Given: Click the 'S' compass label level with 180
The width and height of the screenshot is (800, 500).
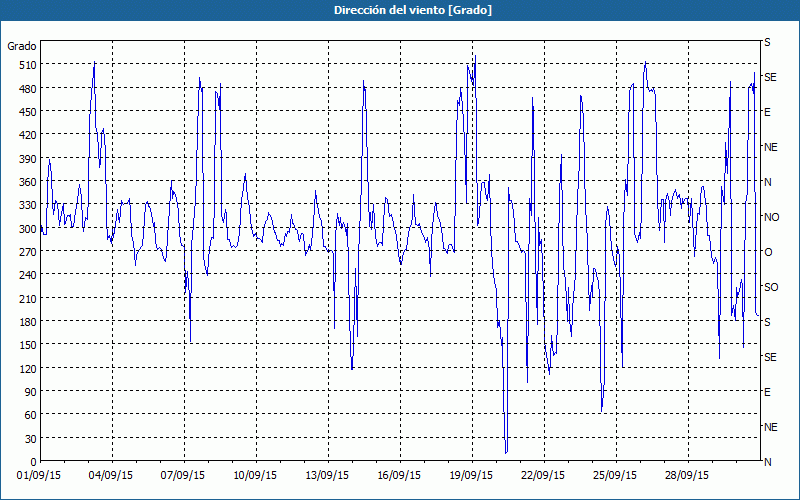Looking at the screenshot, I should click(767, 322).
